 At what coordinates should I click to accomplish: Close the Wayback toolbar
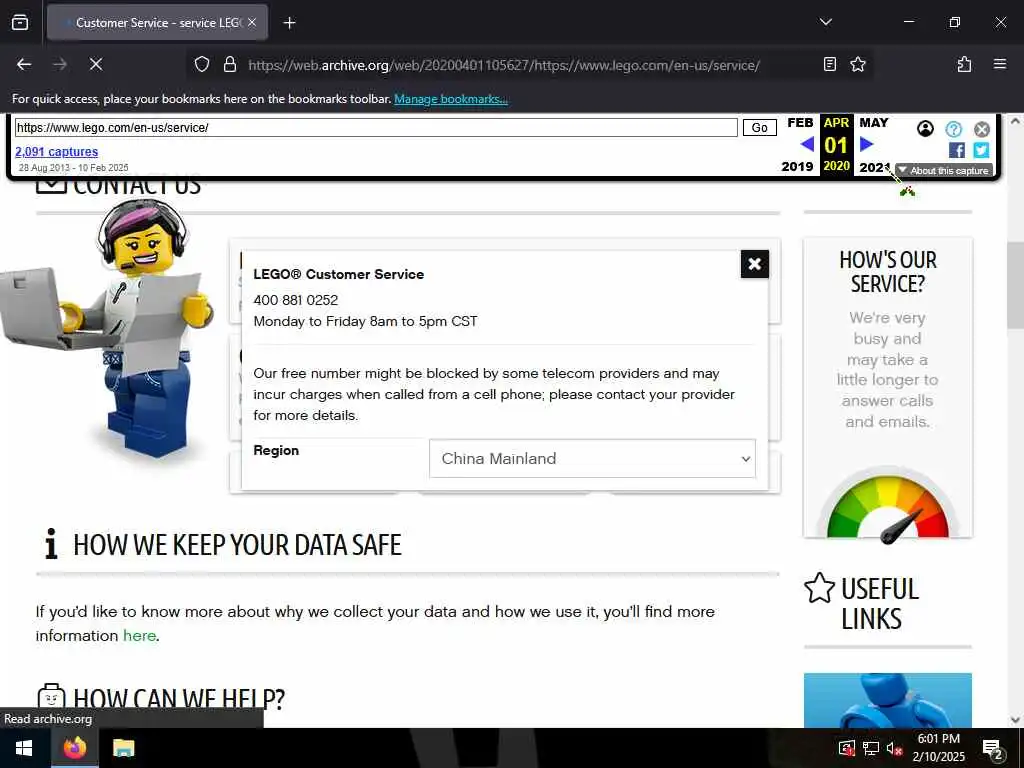click(x=982, y=129)
